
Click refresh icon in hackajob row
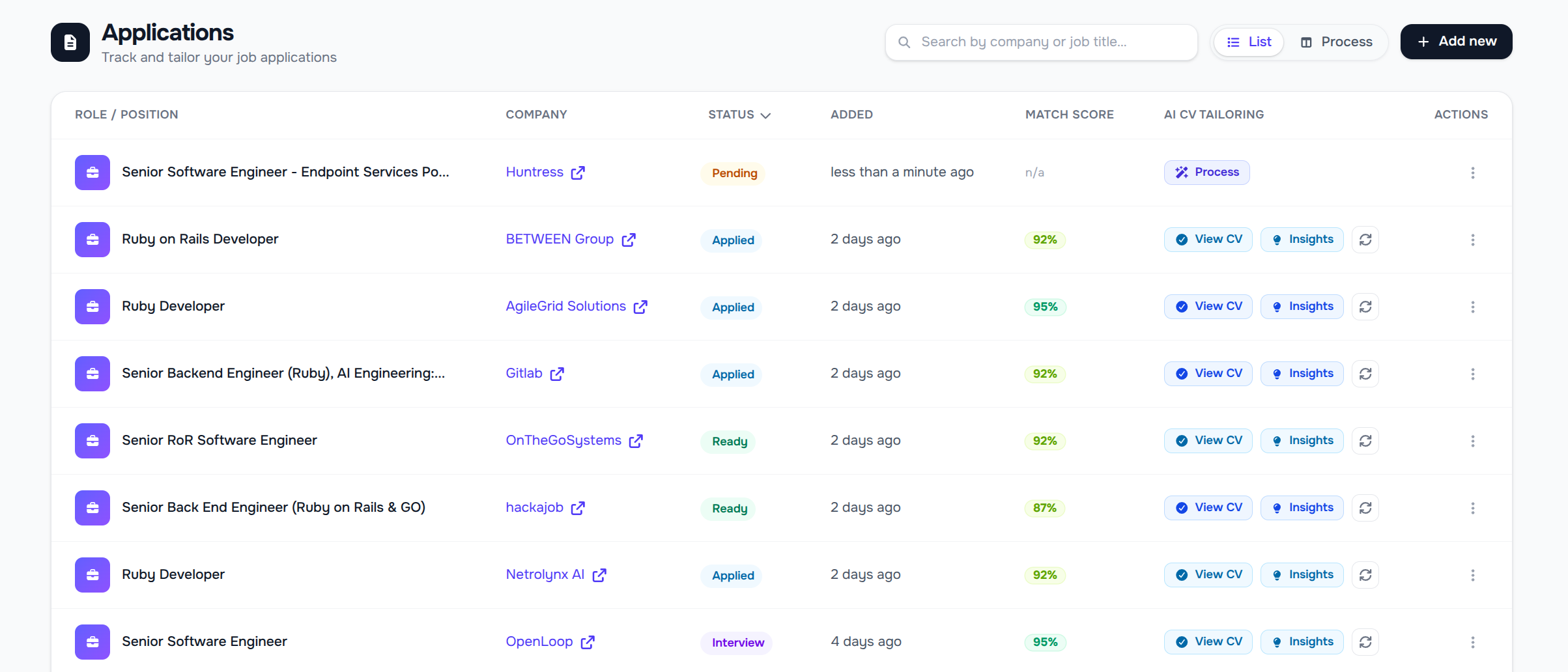1365,508
